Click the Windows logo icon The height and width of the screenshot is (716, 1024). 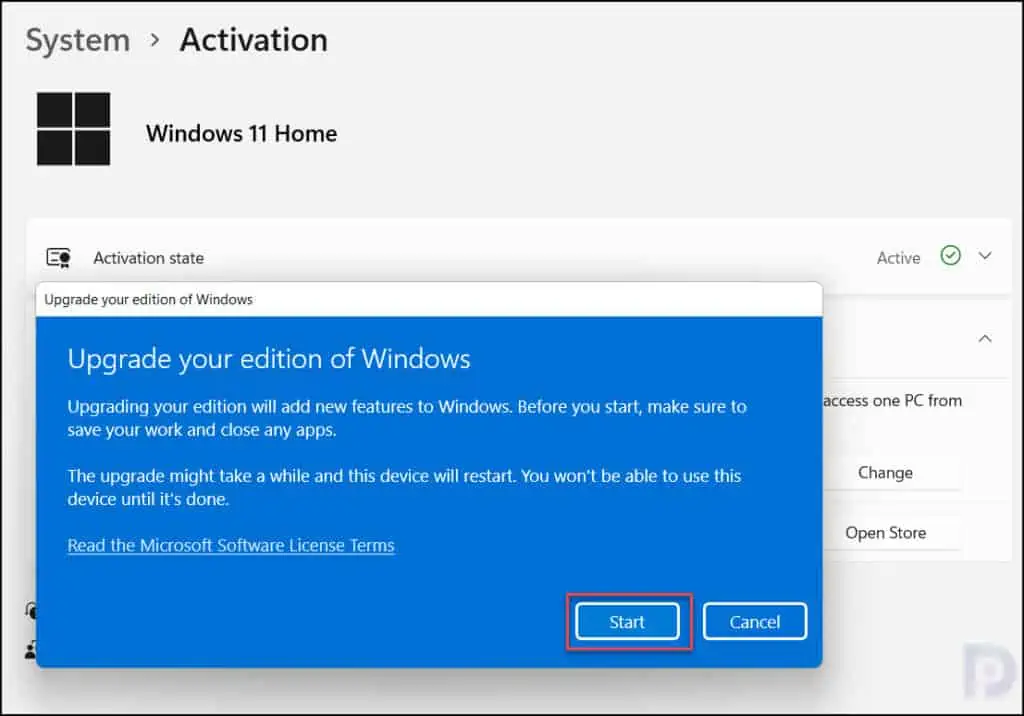pyautogui.click(x=74, y=129)
